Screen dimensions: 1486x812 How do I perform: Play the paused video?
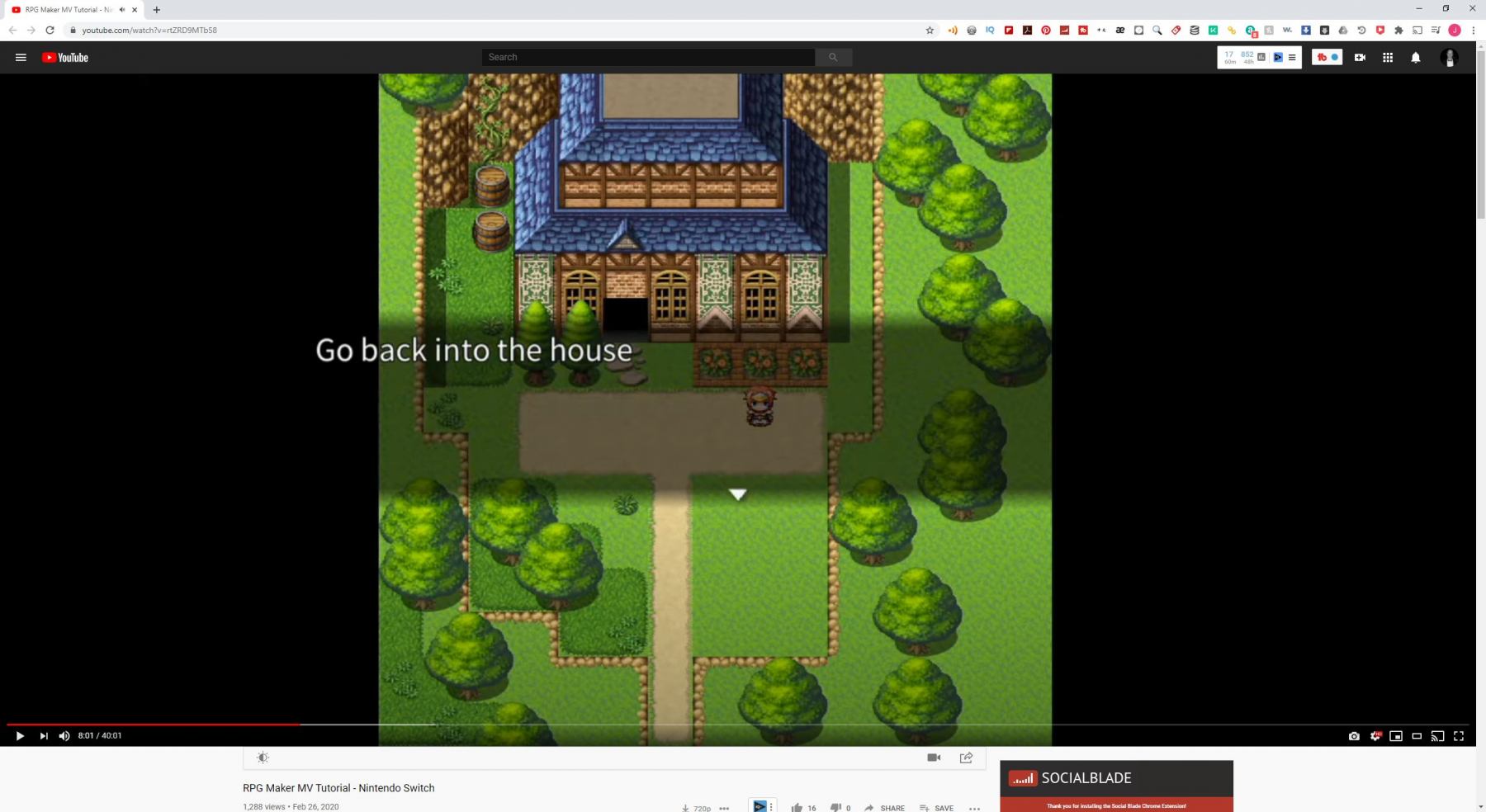pos(20,736)
